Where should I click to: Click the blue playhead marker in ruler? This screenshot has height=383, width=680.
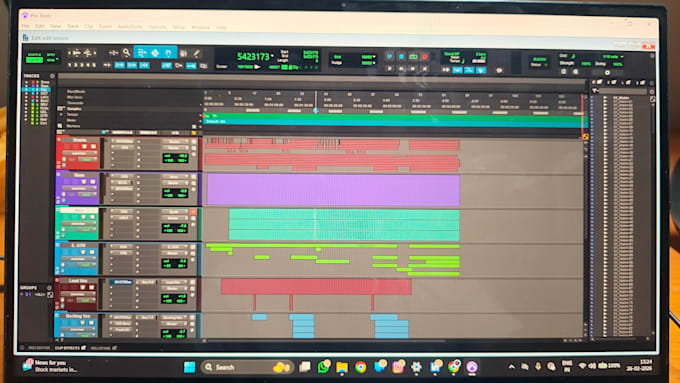[316, 111]
